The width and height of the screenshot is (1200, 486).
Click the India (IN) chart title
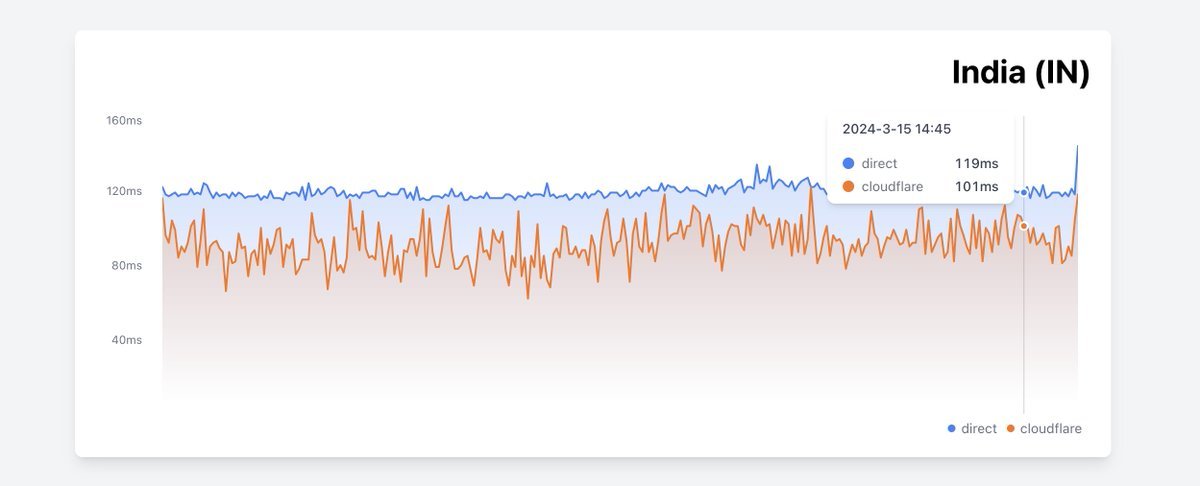(x=1020, y=73)
